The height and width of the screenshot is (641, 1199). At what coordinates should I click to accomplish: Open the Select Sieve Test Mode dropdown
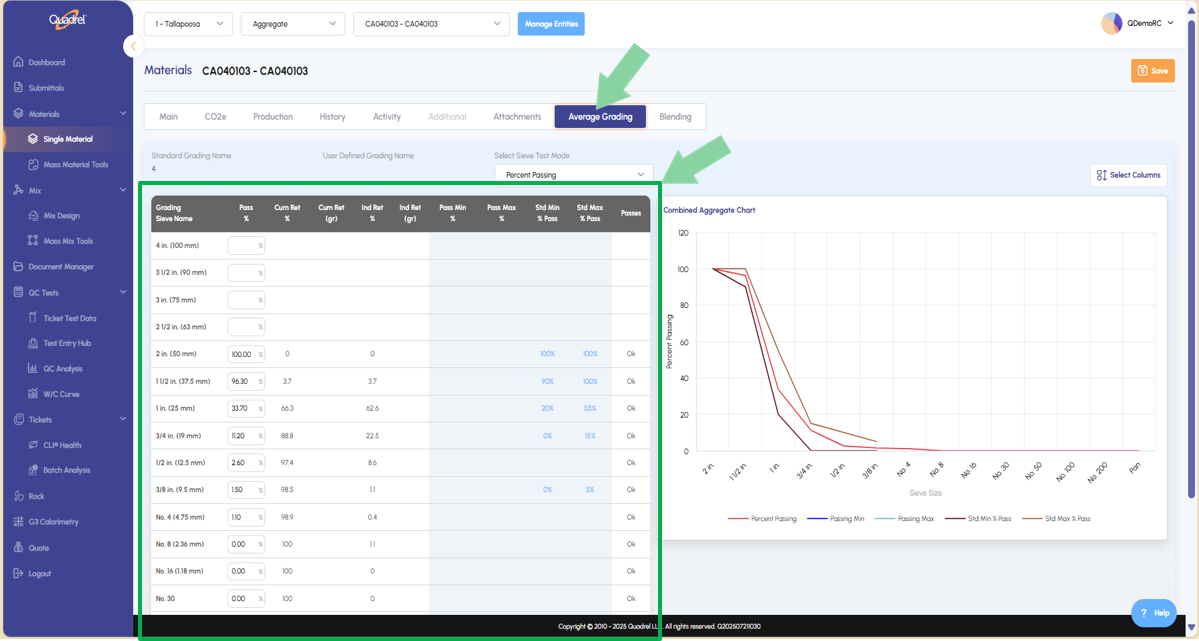click(x=573, y=175)
